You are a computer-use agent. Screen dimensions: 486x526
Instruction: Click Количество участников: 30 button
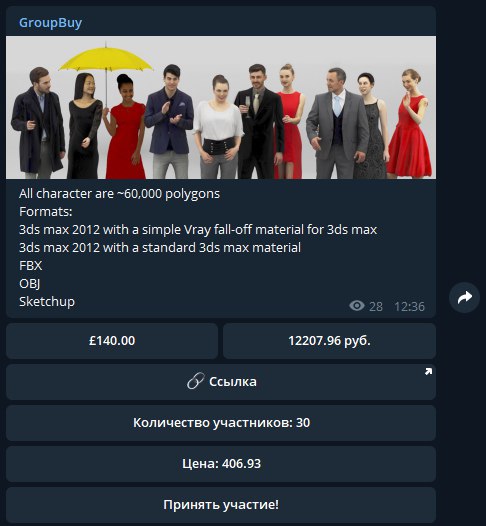pos(221,423)
